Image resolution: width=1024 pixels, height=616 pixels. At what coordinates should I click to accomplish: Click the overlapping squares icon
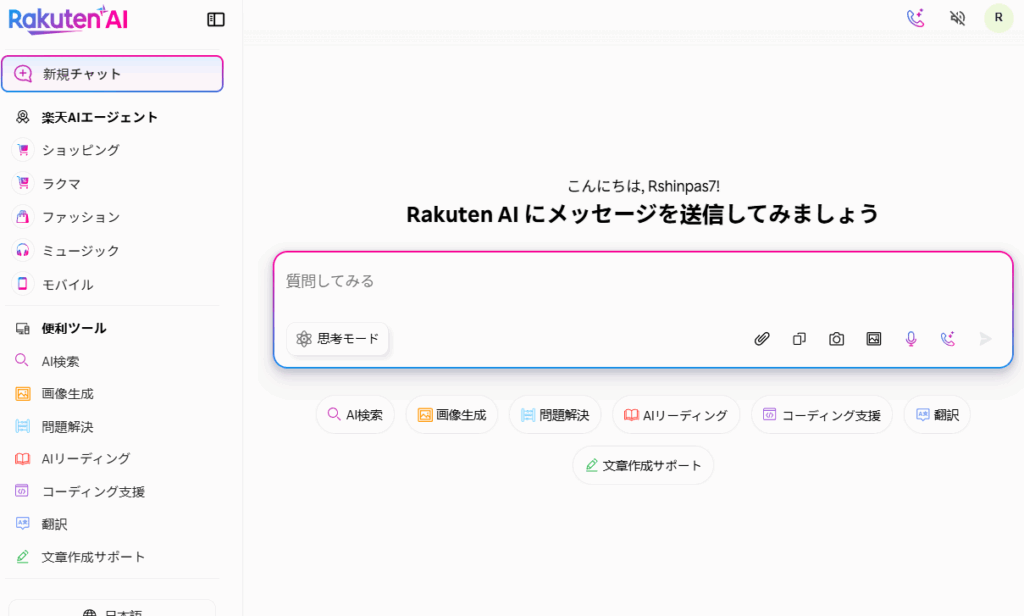coord(799,339)
